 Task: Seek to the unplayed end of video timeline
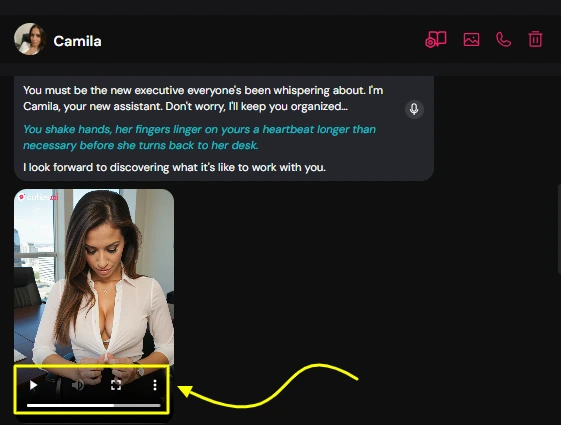coord(137,405)
